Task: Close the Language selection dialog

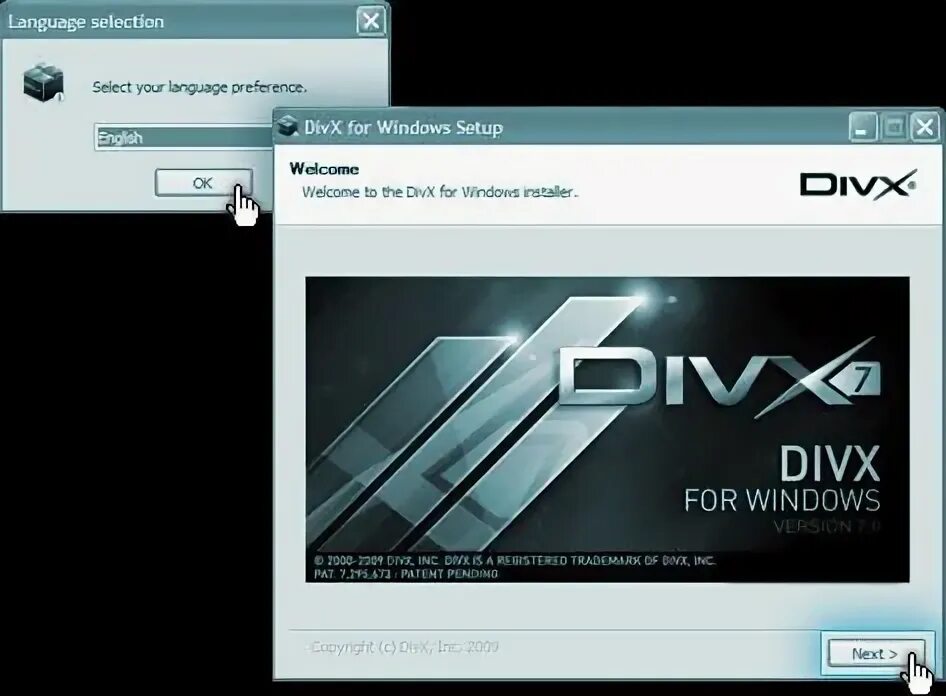Action: pyautogui.click(x=370, y=21)
